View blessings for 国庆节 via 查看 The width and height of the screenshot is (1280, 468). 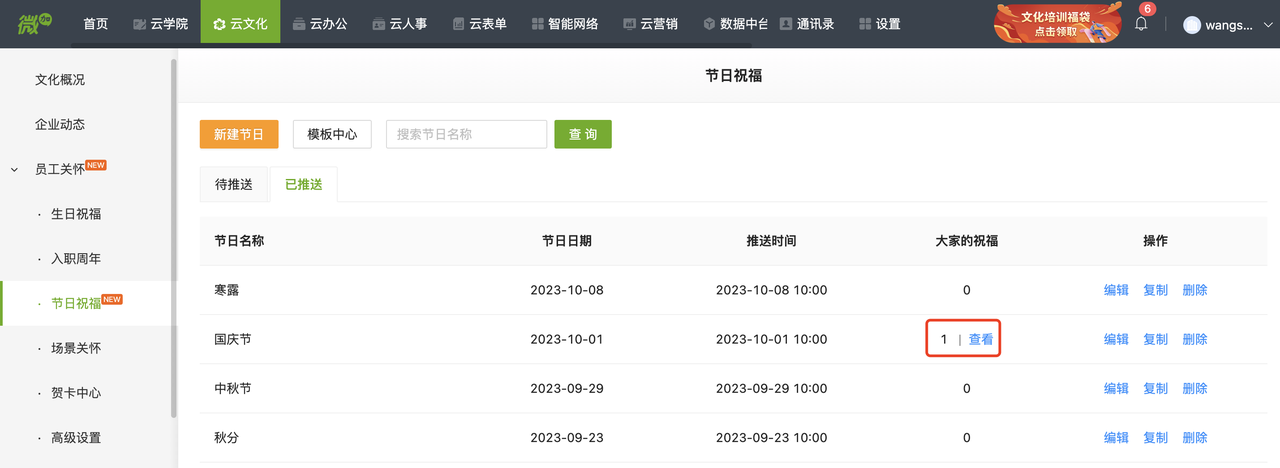(981, 339)
